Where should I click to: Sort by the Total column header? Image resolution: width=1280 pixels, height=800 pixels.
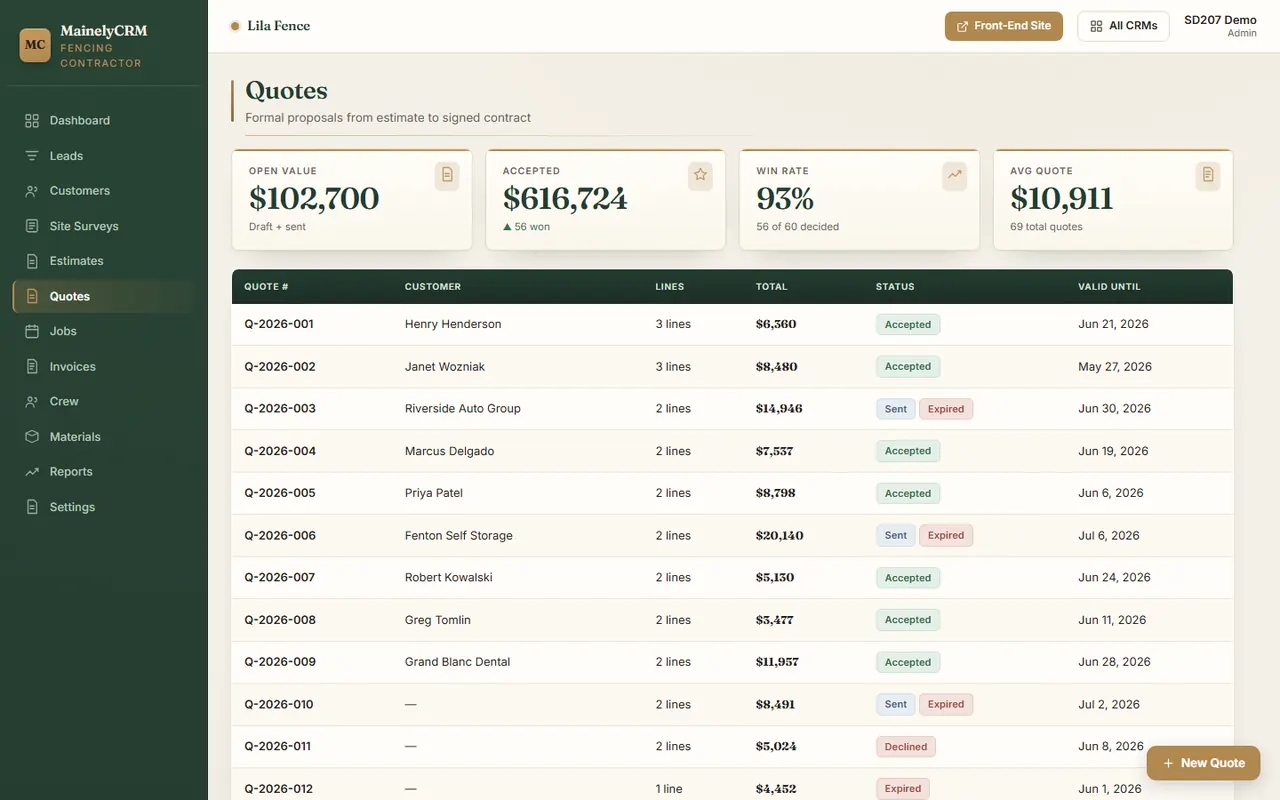click(772, 287)
